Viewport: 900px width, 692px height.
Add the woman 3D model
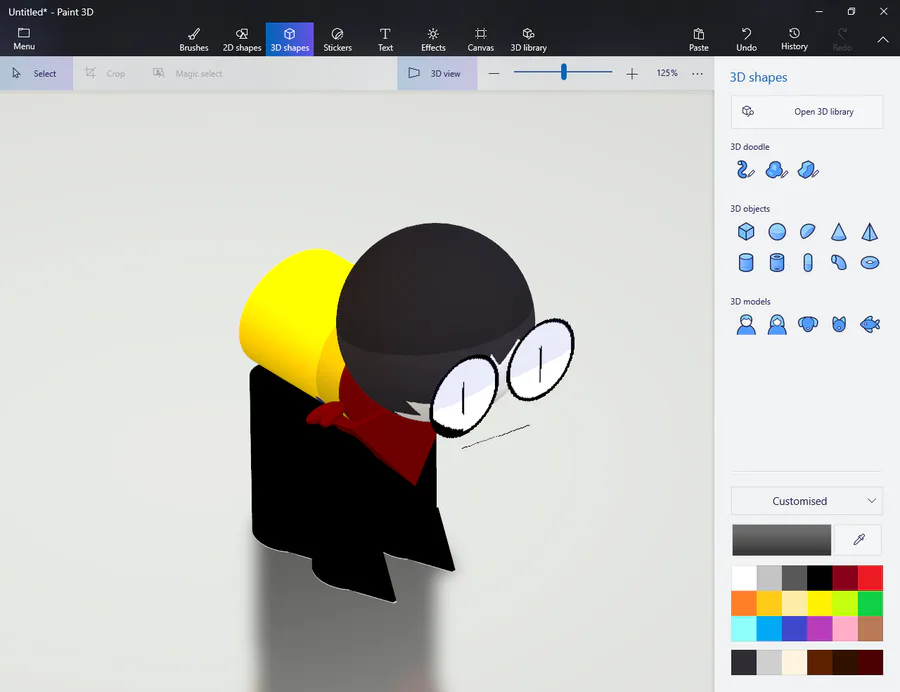pyautogui.click(x=777, y=324)
